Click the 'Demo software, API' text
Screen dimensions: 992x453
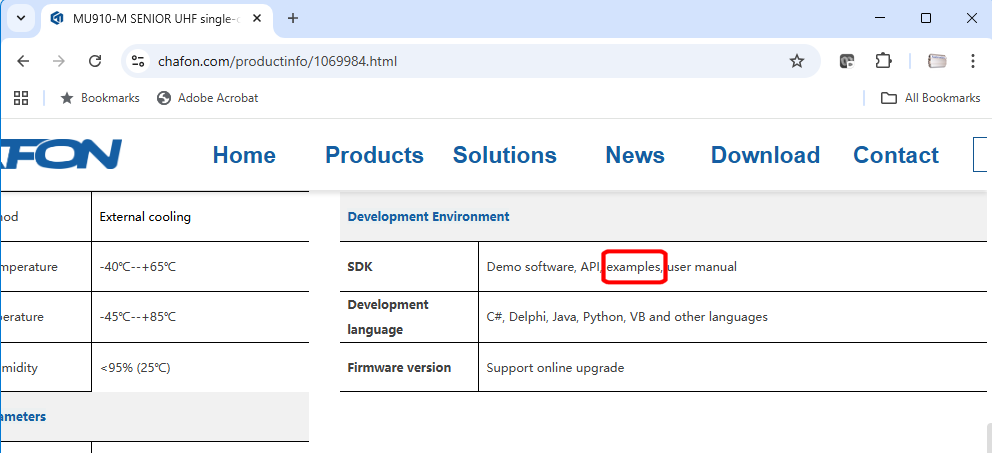point(543,267)
